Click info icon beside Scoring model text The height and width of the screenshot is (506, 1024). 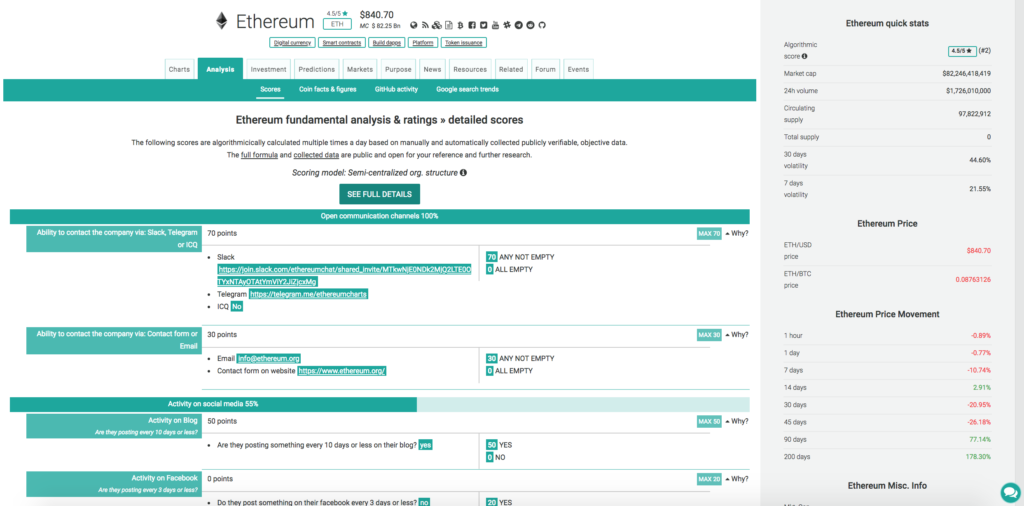point(463,173)
